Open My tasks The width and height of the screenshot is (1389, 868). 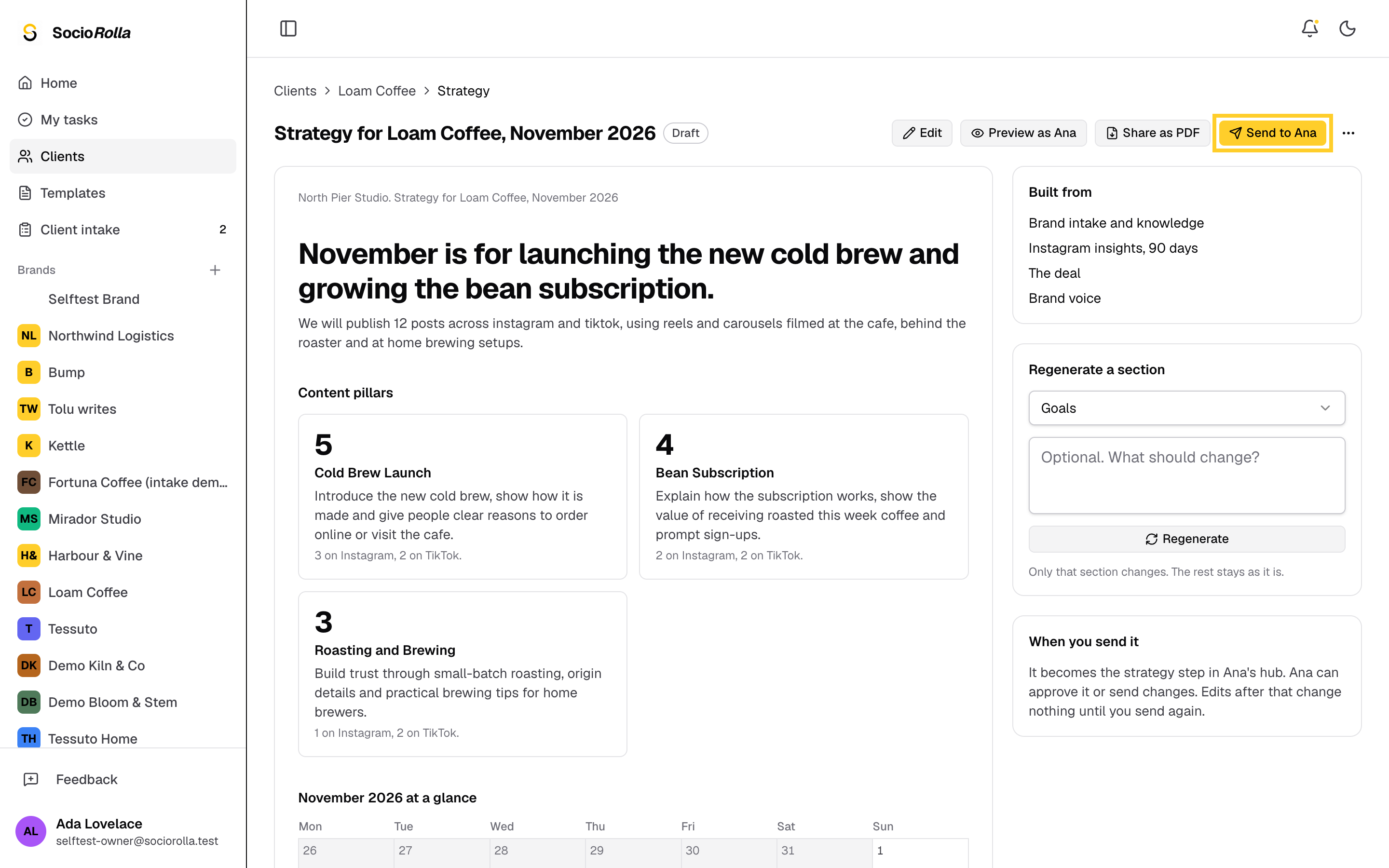coord(123,120)
